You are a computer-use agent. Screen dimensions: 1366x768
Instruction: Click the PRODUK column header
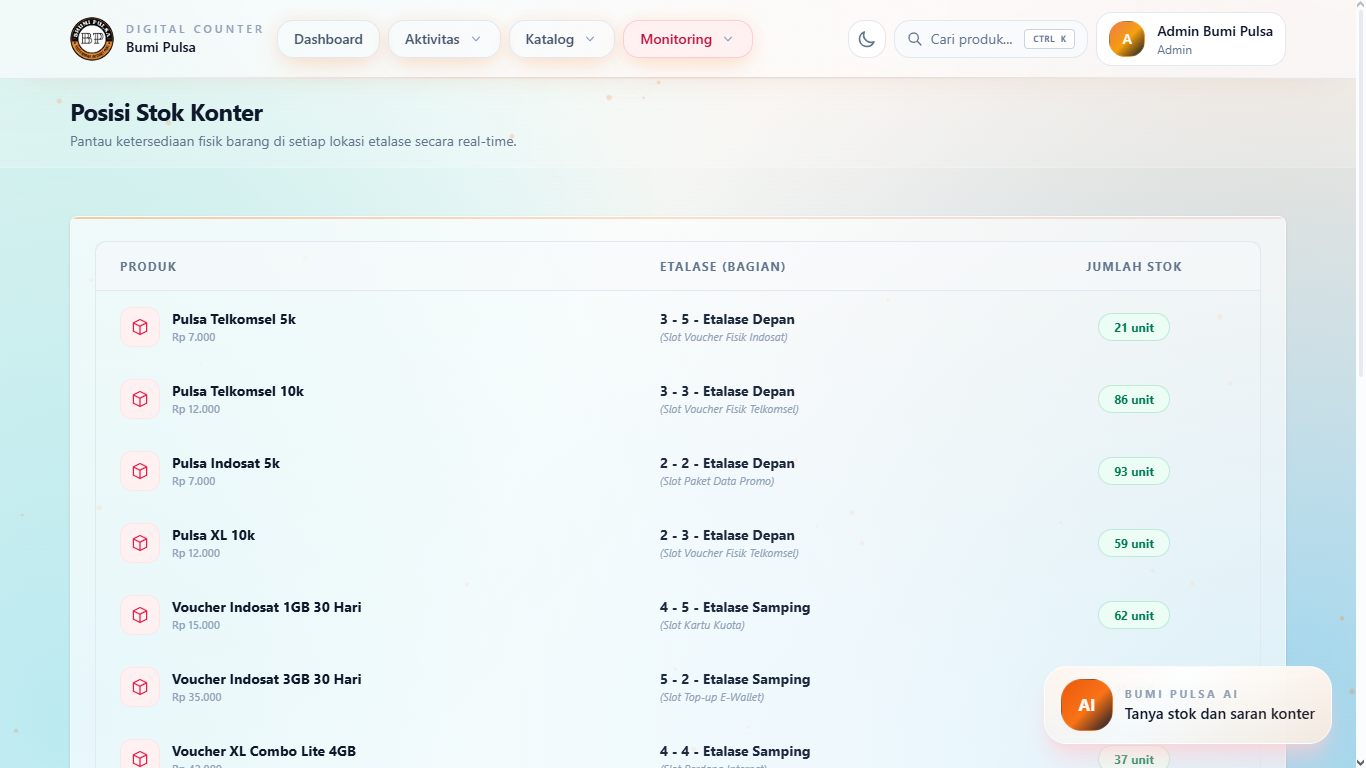148,267
